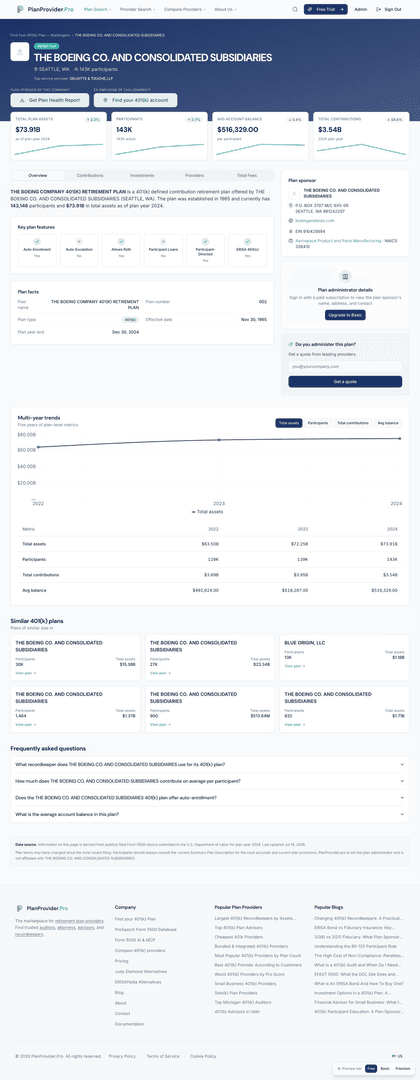The width and height of the screenshot is (420, 1080).
Task: Click the Total assets chart legend marker
Action: pyautogui.click(x=193, y=512)
